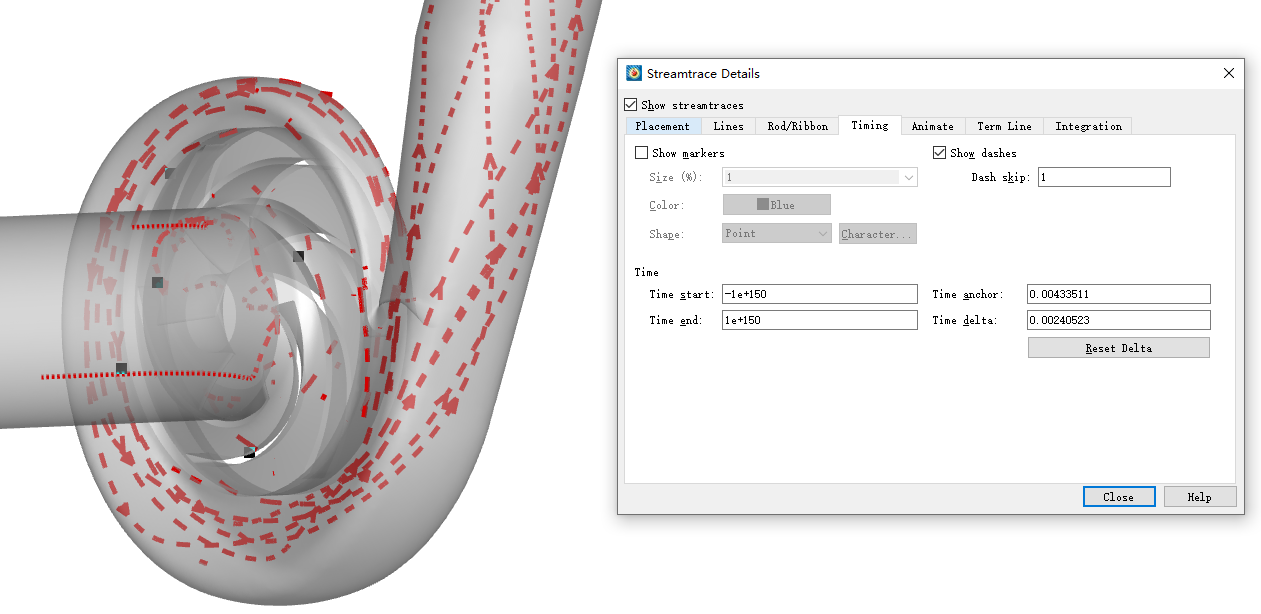
Task: Close the Streamtrace Details dialog with the X
Action: click(x=1229, y=73)
